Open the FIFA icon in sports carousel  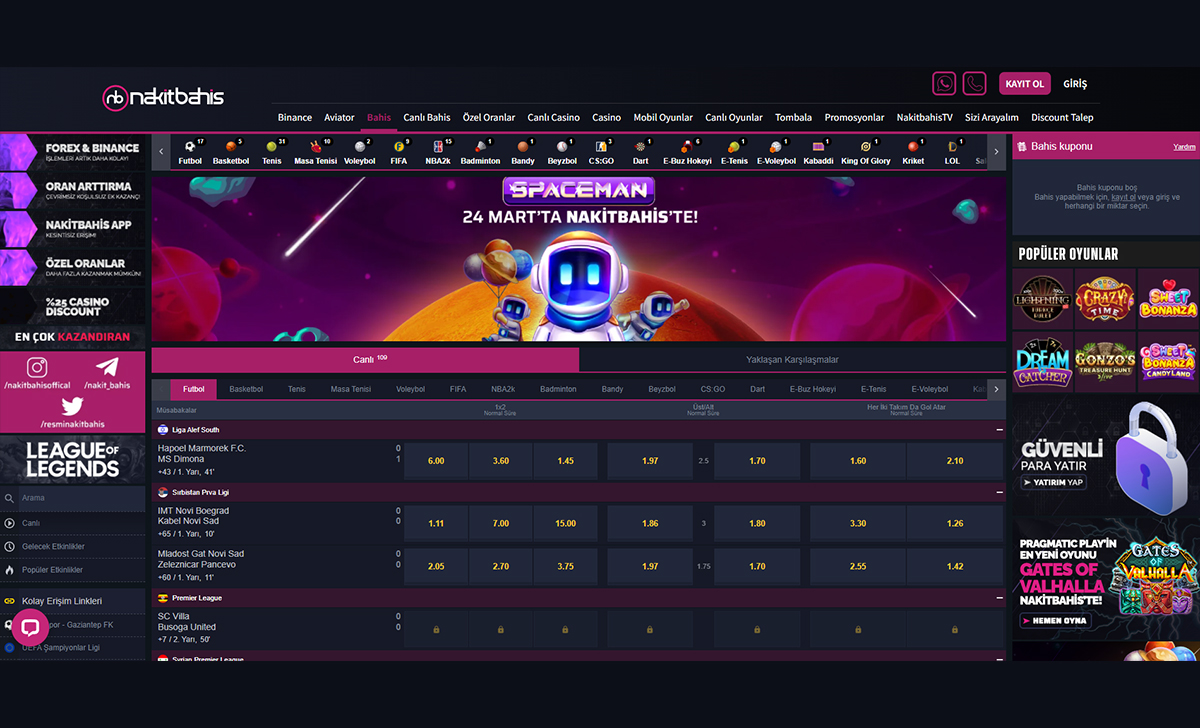tap(399, 152)
